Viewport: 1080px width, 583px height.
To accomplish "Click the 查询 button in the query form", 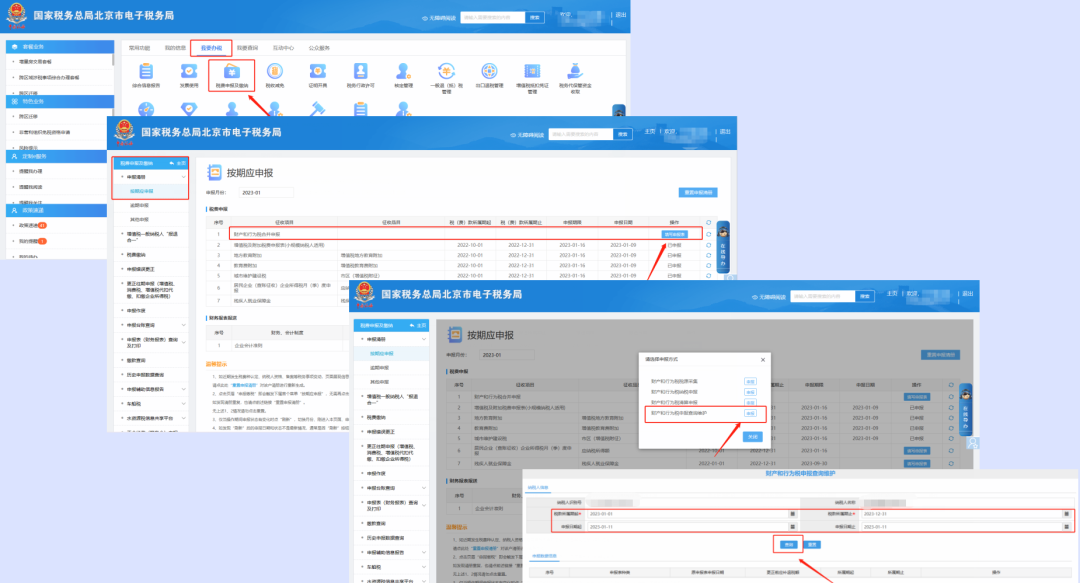I will point(789,544).
